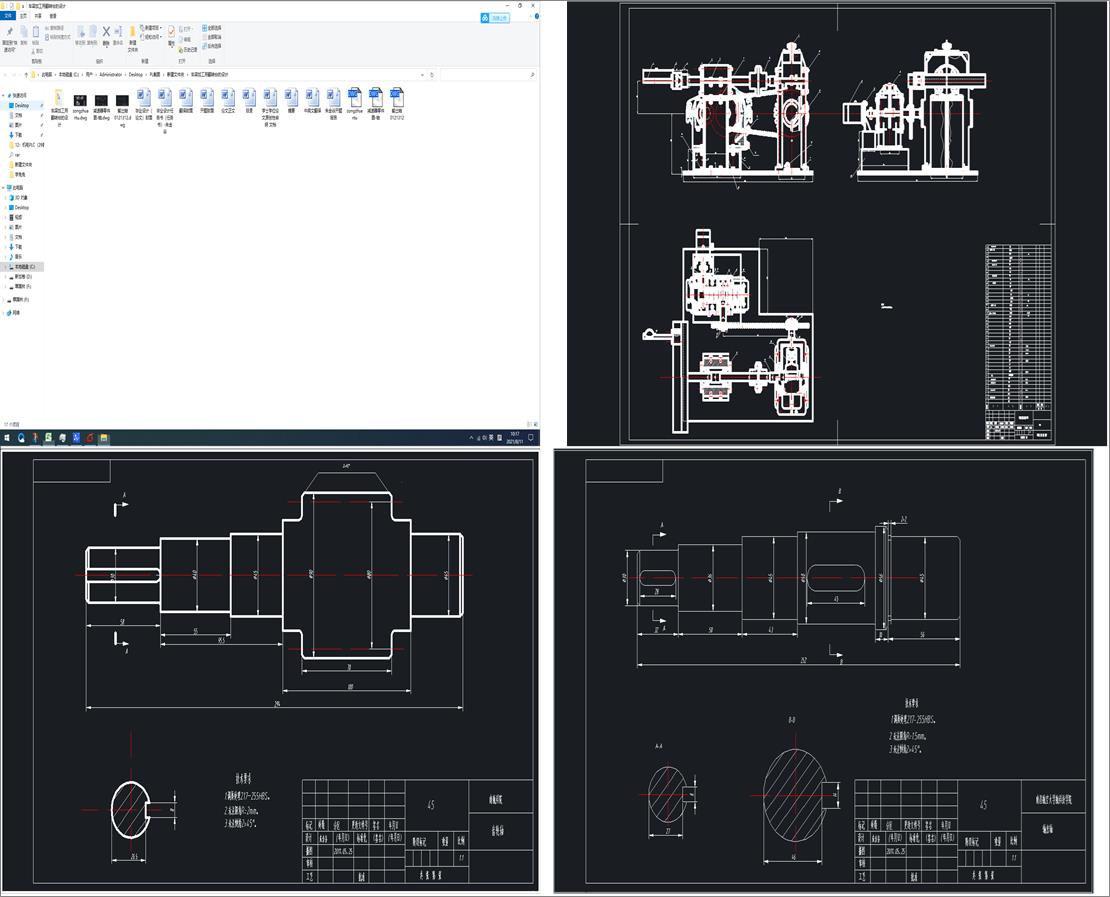The height and width of the screenshot is (897, 1110).
Task: Click Desktop in the address breadcrumb
Action: [135, 74]
